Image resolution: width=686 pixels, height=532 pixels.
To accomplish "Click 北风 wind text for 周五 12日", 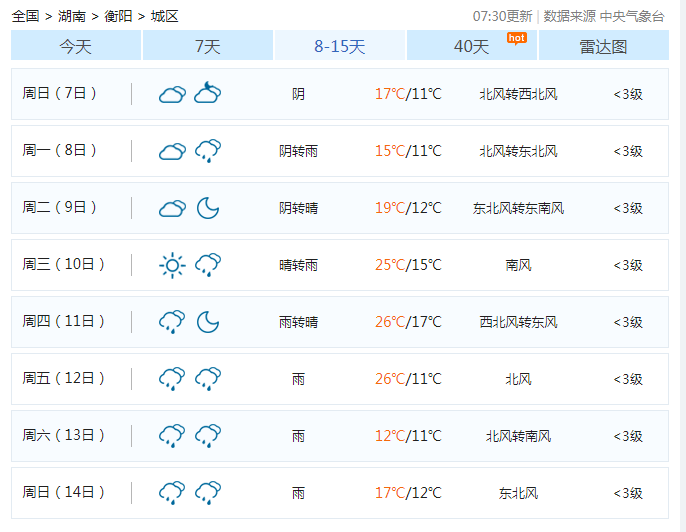I will pos(518,379).
